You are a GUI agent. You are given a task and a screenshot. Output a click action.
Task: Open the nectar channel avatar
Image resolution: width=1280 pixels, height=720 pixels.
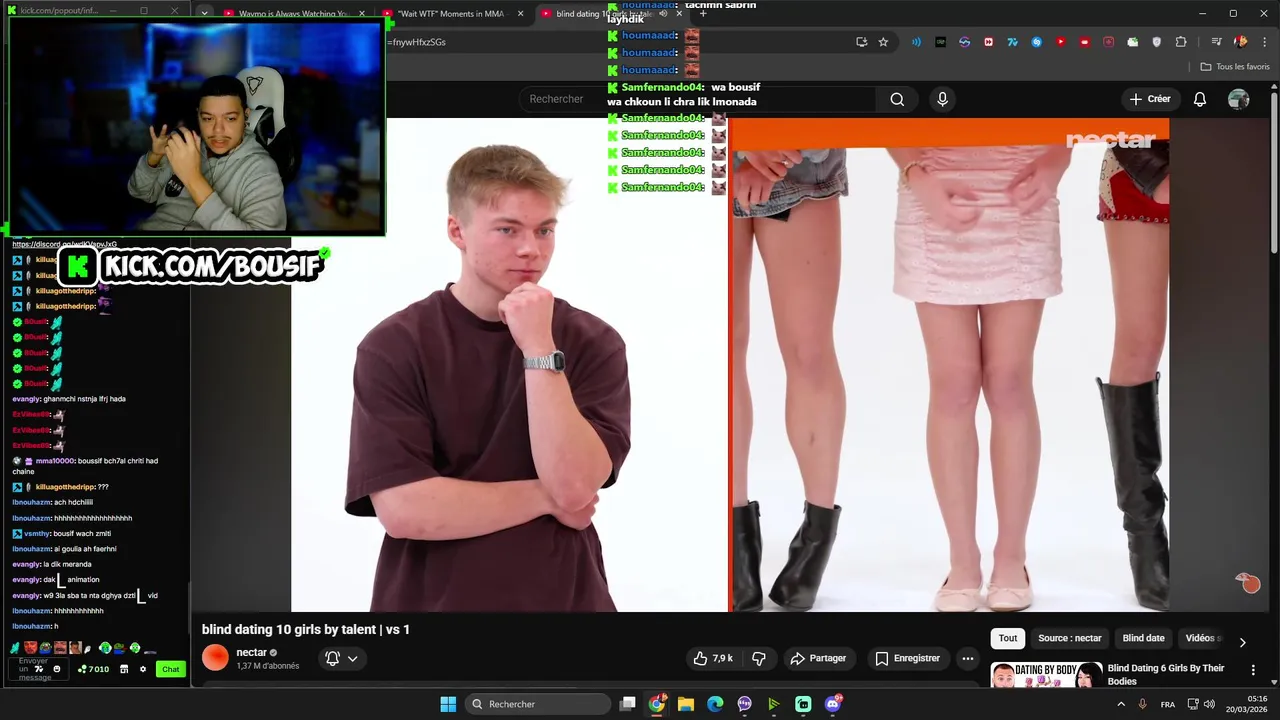pos(215,658)
